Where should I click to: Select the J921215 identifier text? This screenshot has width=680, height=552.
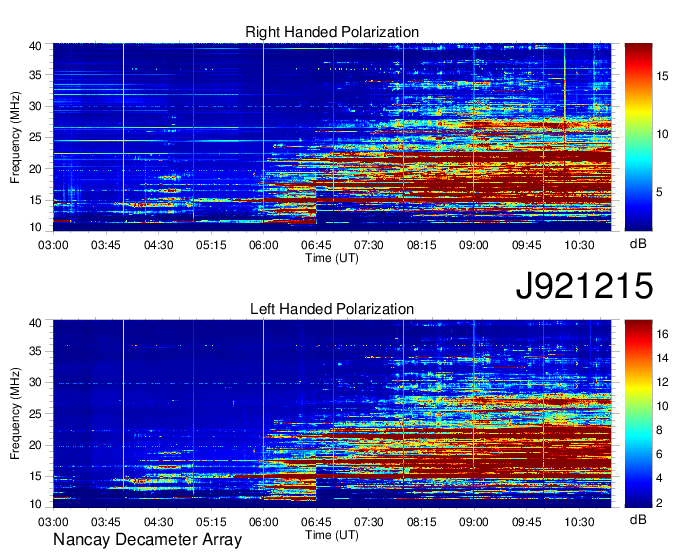[x=584, y=286]
